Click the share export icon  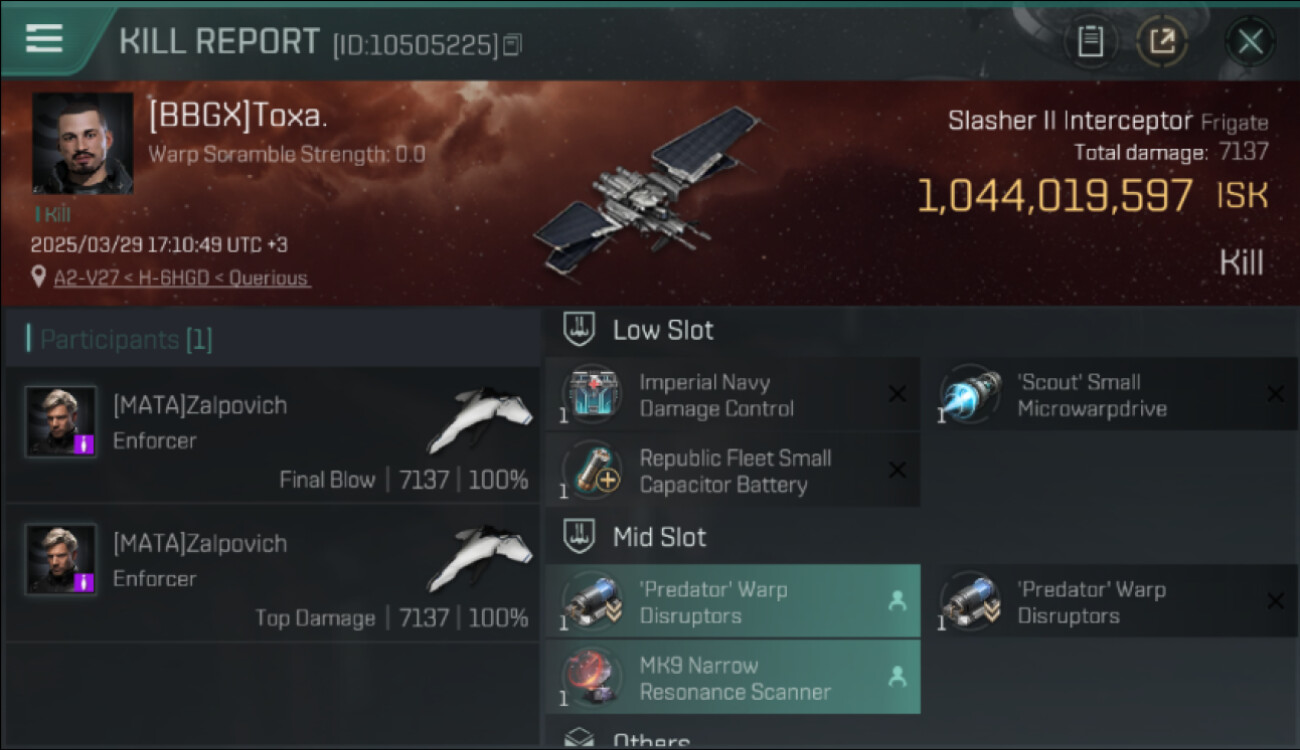coord(1162,42)
